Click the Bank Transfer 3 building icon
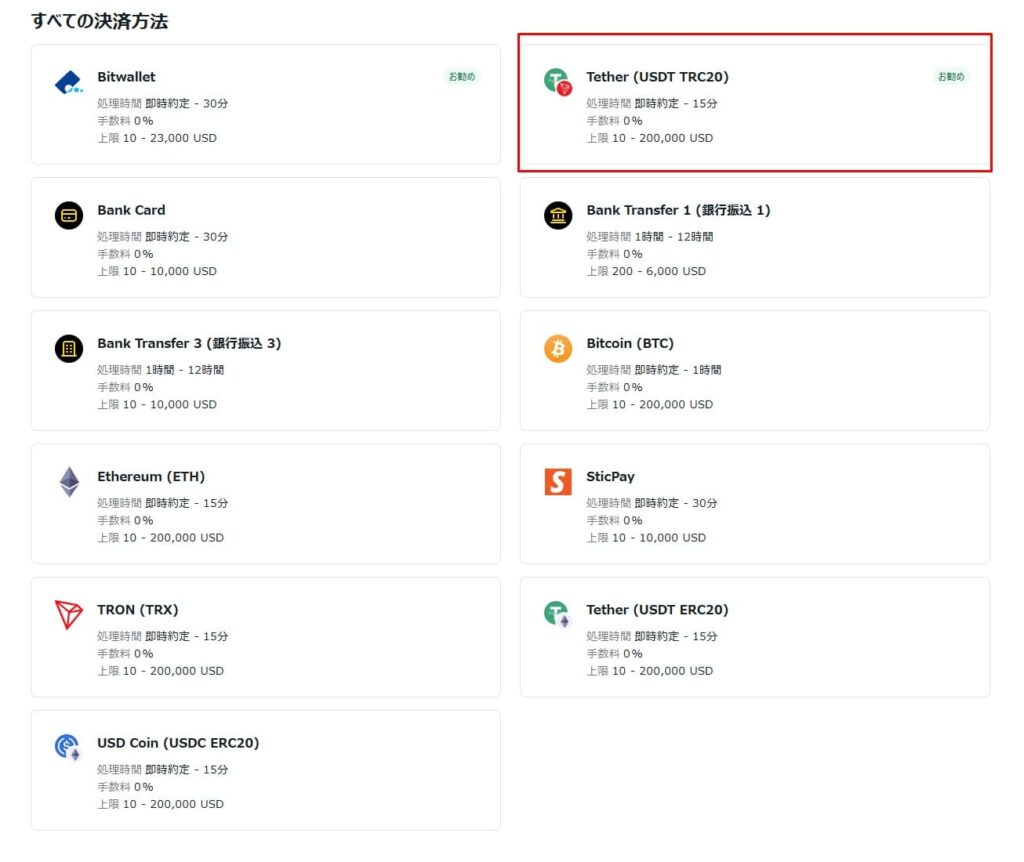 pos(67,349)
